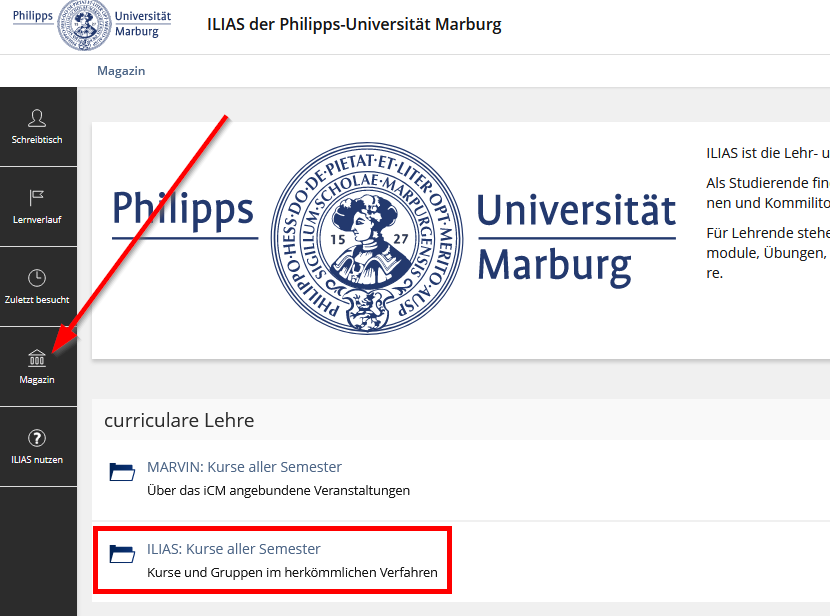Viewport: 830px width, 616px height.
Task: Select the Schreibtisch menu label
Action: click(37, 140)
